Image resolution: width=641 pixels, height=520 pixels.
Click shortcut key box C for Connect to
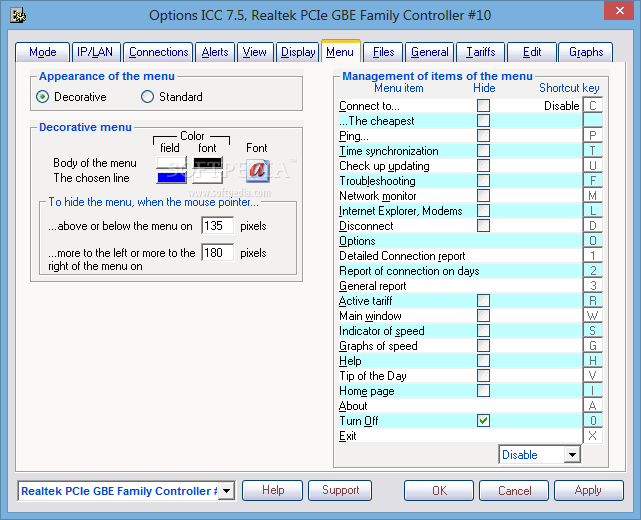[x=592, y=105]
